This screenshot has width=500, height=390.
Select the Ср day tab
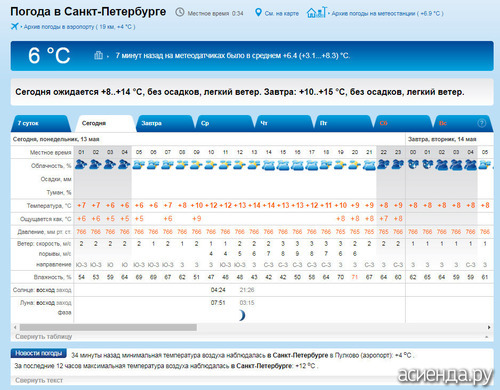click(x=224, y=123)
